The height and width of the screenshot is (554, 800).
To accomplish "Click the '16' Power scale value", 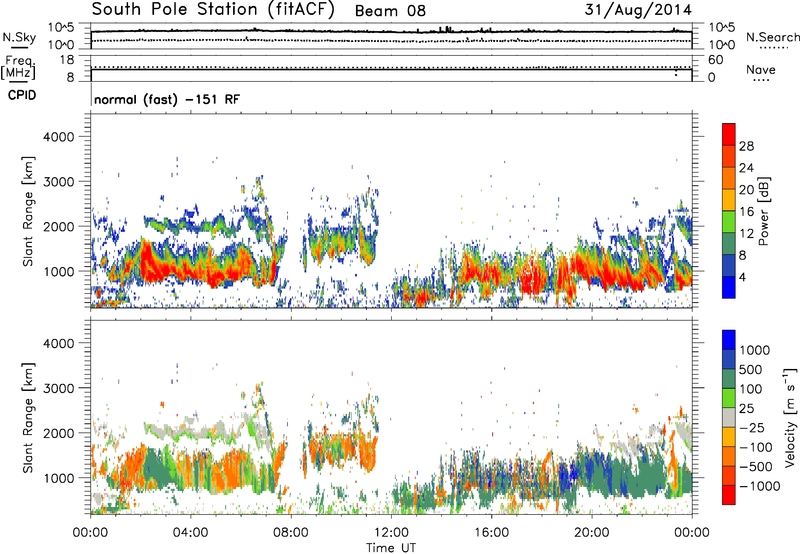I will (x=746, y=212).
